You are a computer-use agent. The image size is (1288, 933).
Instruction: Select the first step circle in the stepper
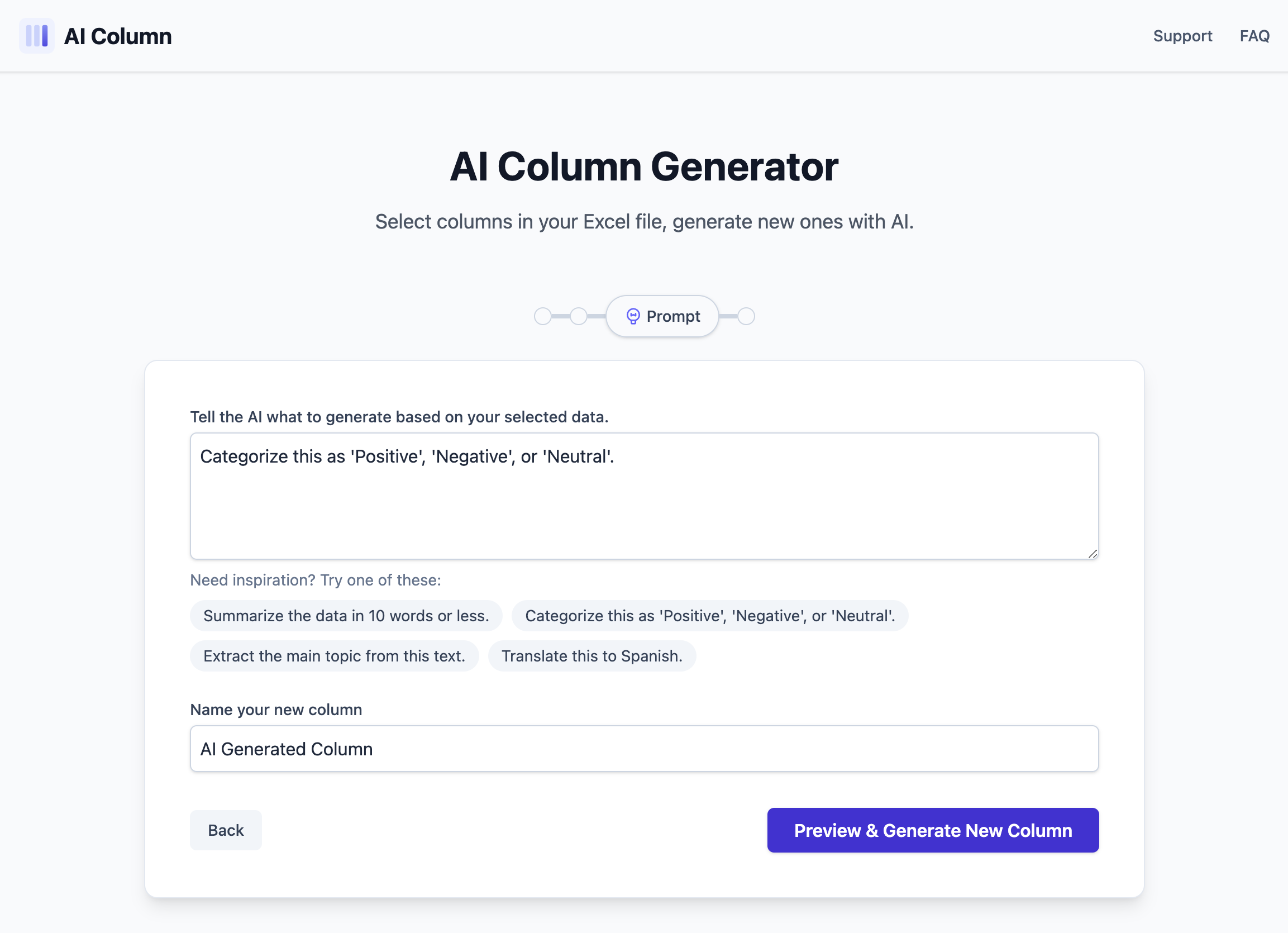coord(543,316)
